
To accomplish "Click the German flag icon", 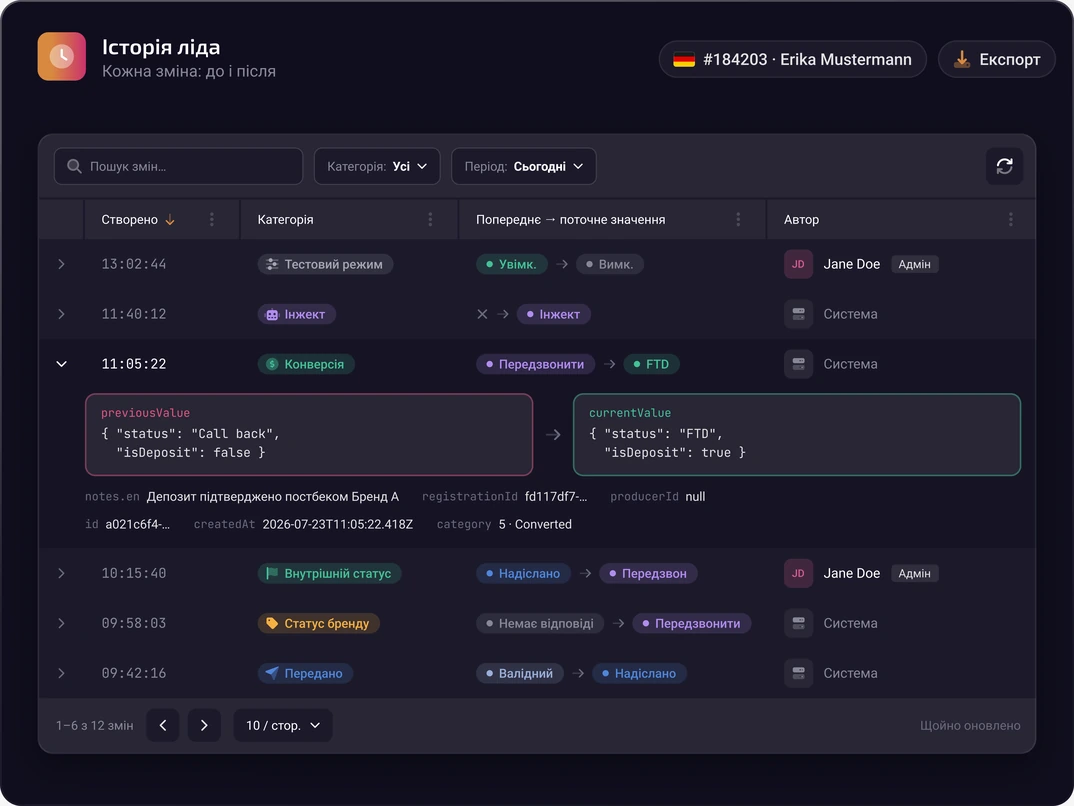I will [x=684, y=60].
